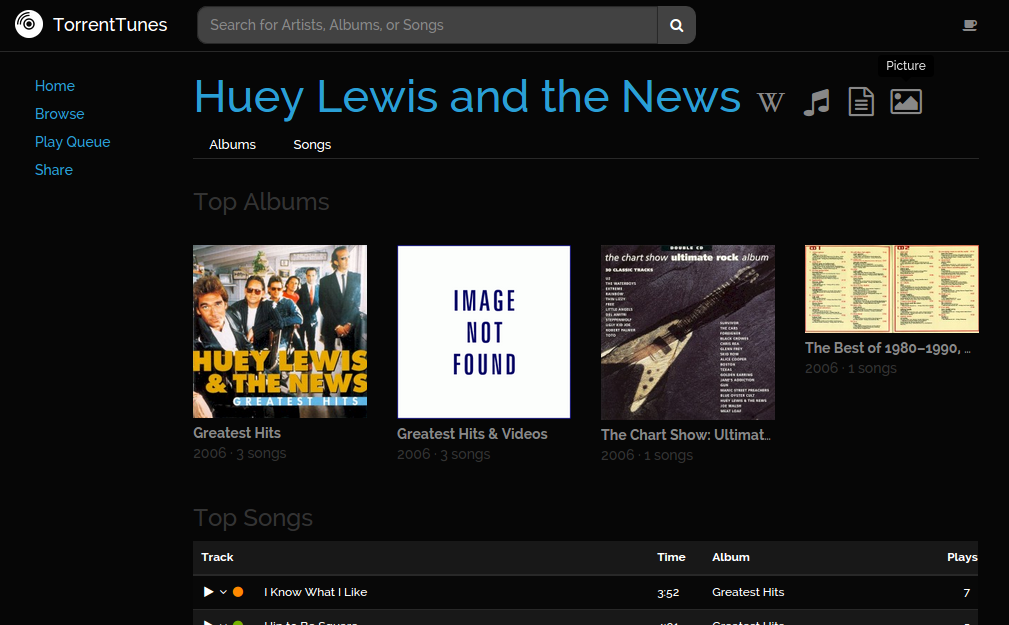Viewport: 1009px width, 625px height.
Task: Click the Plays column header
Action: click(962, 557)
